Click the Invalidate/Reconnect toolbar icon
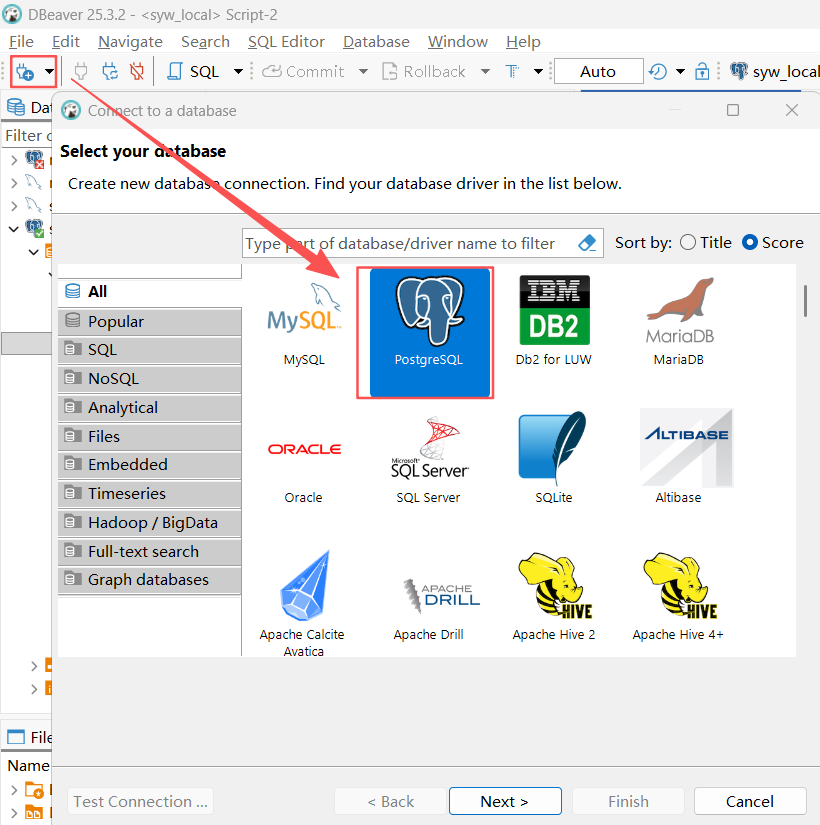 tap(109, 72)
